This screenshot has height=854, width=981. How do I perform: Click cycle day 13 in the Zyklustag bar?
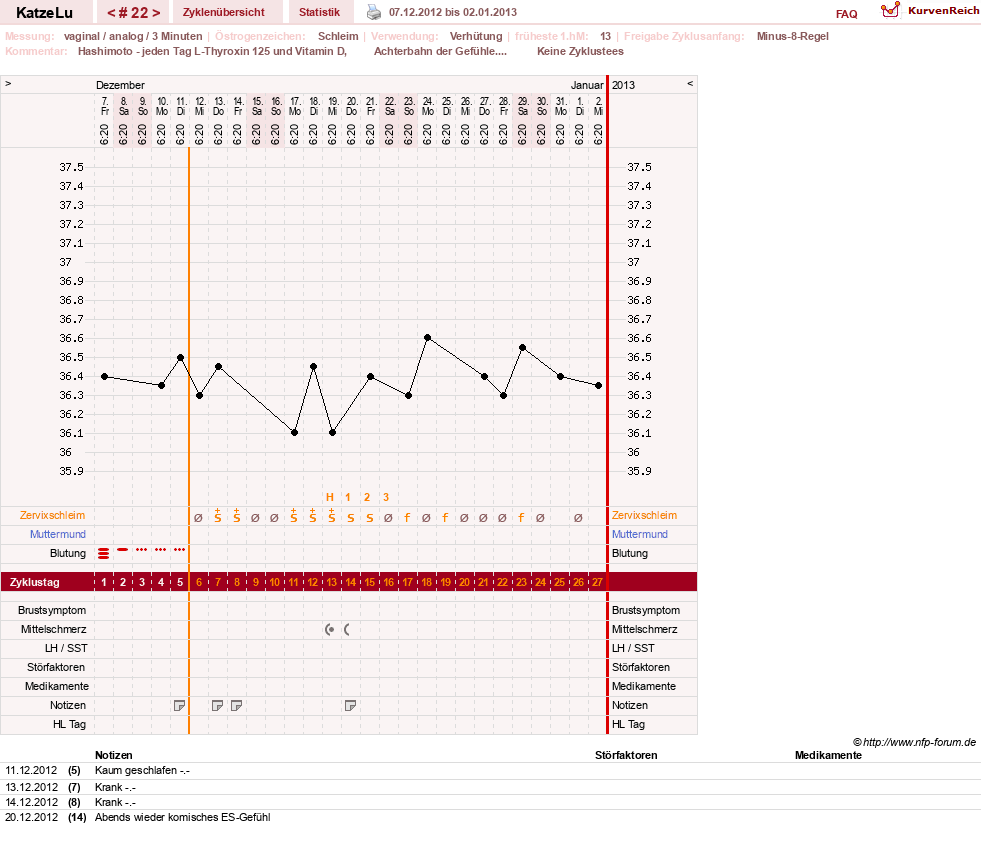[331, 582]
